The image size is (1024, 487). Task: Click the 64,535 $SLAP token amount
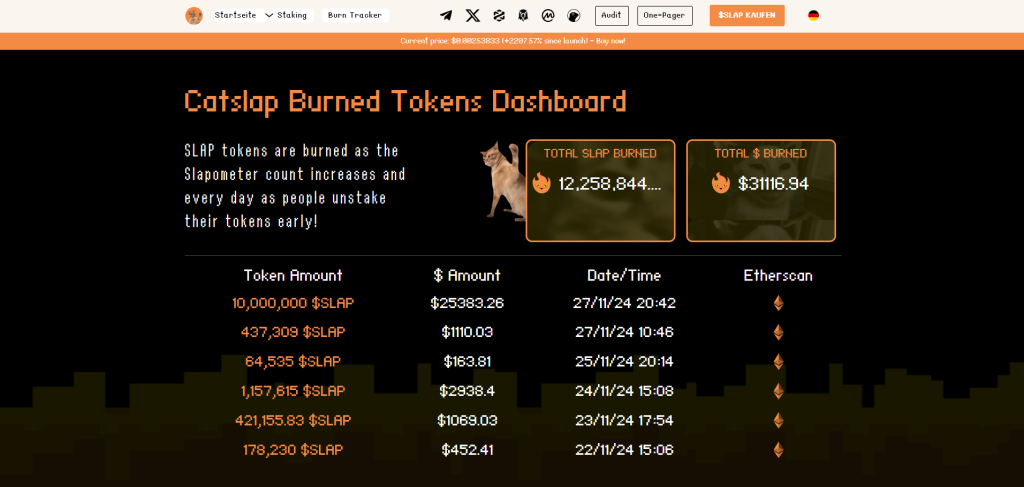point(293,362)
